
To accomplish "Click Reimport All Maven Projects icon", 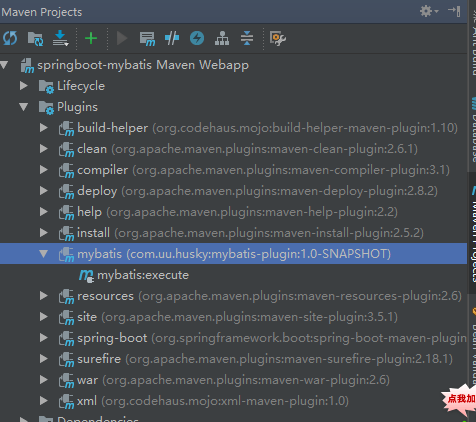I will (10, 38).
